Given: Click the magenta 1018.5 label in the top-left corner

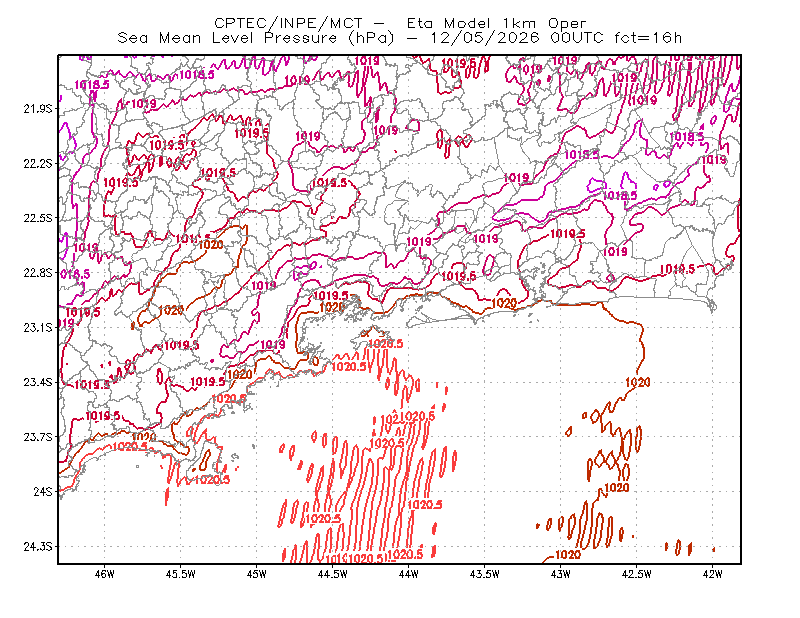Looking at the screenshot, I should coord(92,84).
